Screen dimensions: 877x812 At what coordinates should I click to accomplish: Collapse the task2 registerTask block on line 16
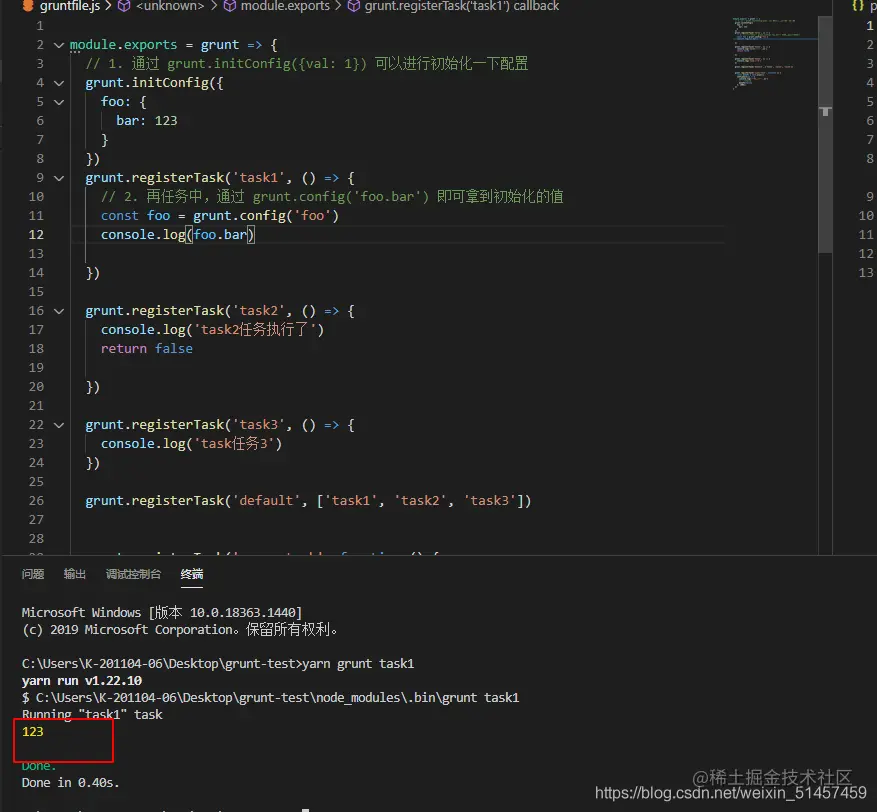coord(59,311)
